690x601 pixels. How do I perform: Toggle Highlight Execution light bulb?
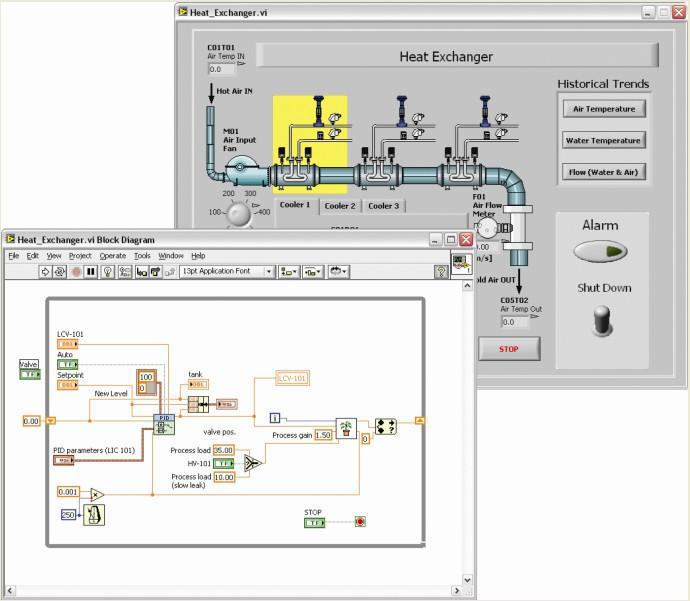[x=108, y=271]
